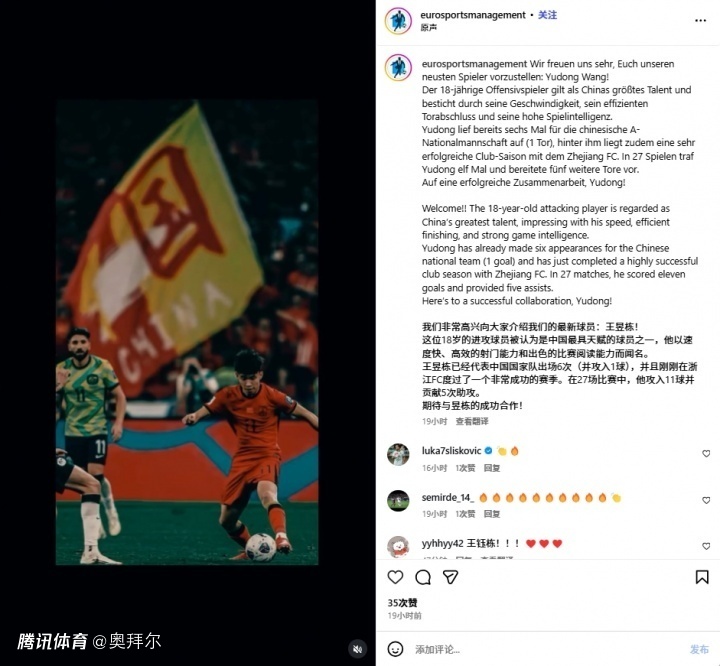Open eurosportsmanagement profile avatar in header

tap(398, 21)
